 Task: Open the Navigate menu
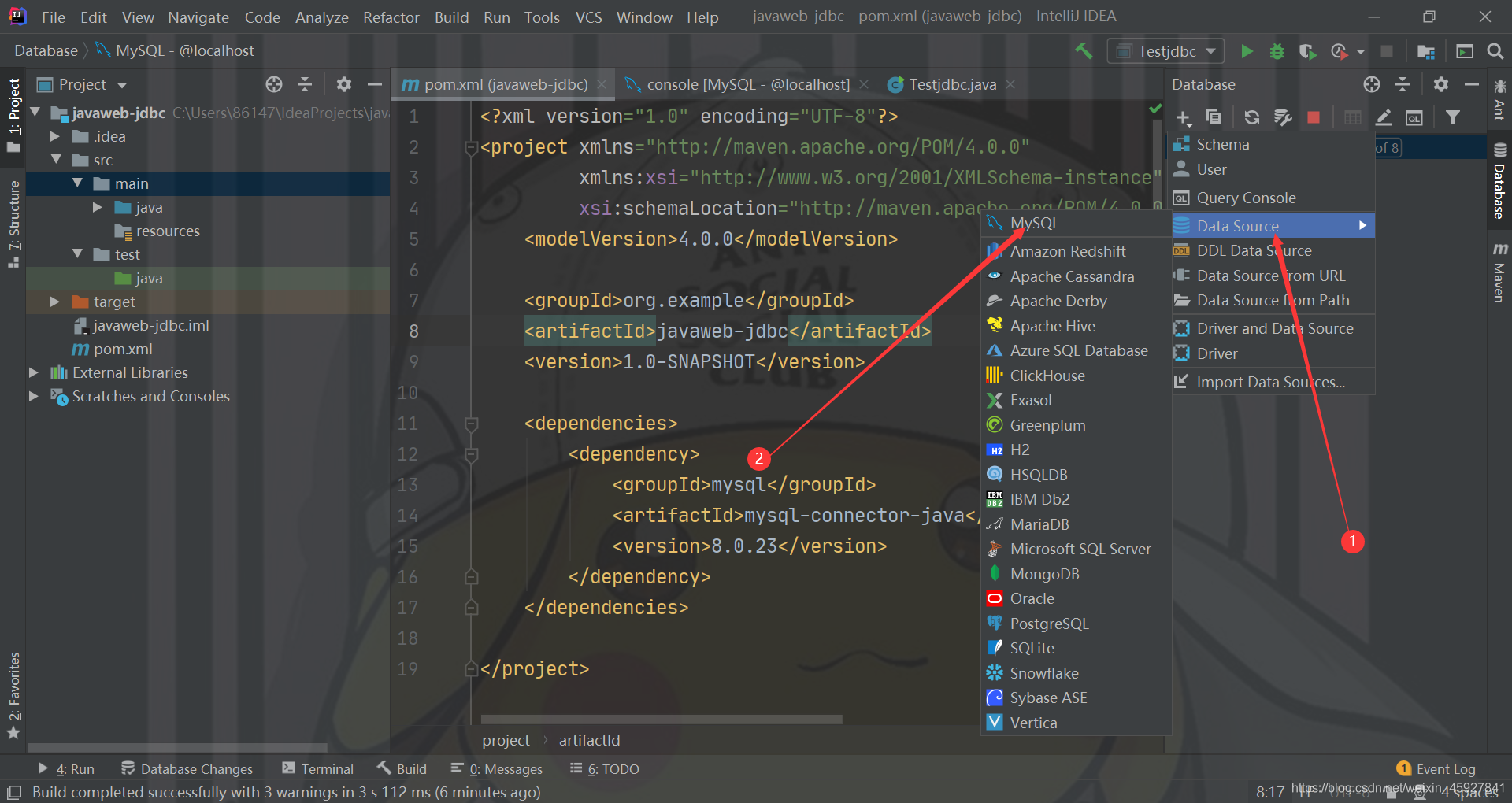pos(198,17)
